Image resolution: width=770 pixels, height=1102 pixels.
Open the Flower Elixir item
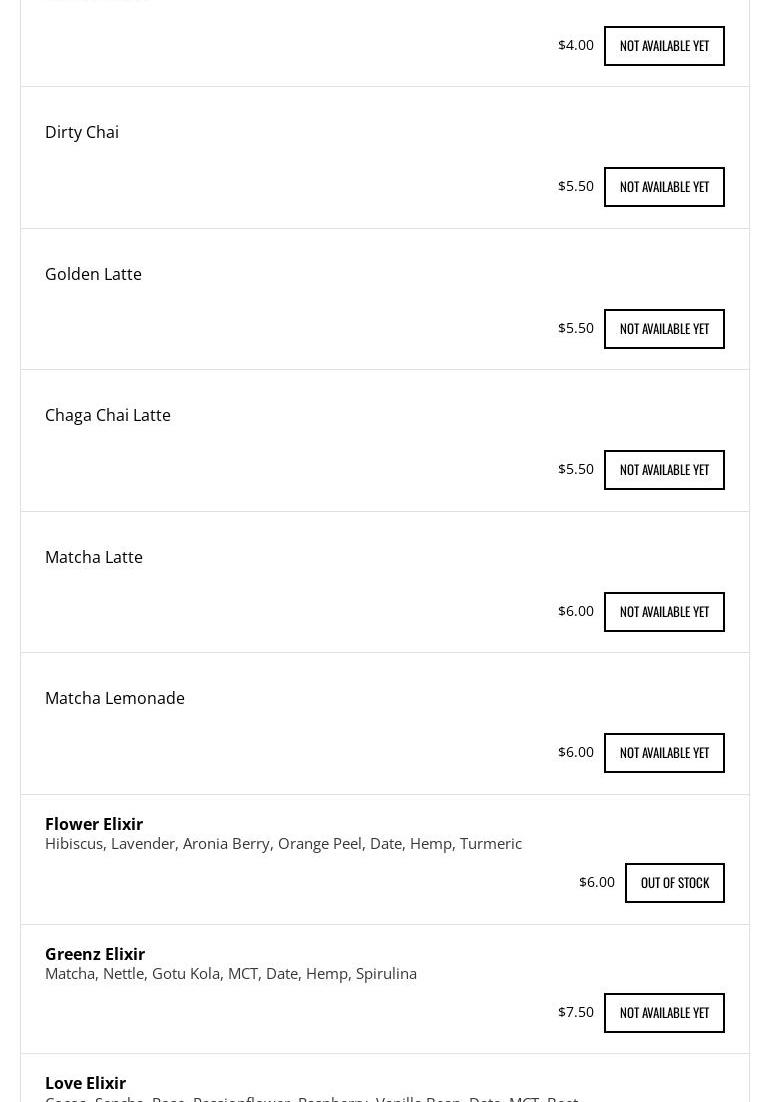pos(94,824)
